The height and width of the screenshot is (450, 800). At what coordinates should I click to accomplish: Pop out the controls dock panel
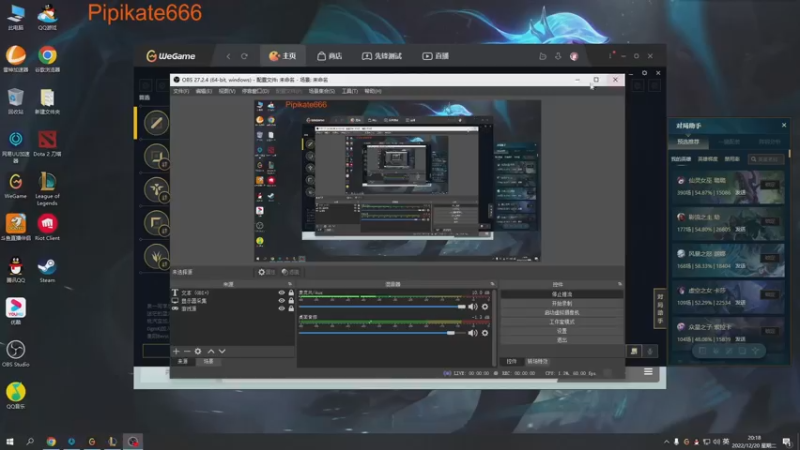pyautogui.click(x=619, y=284)
